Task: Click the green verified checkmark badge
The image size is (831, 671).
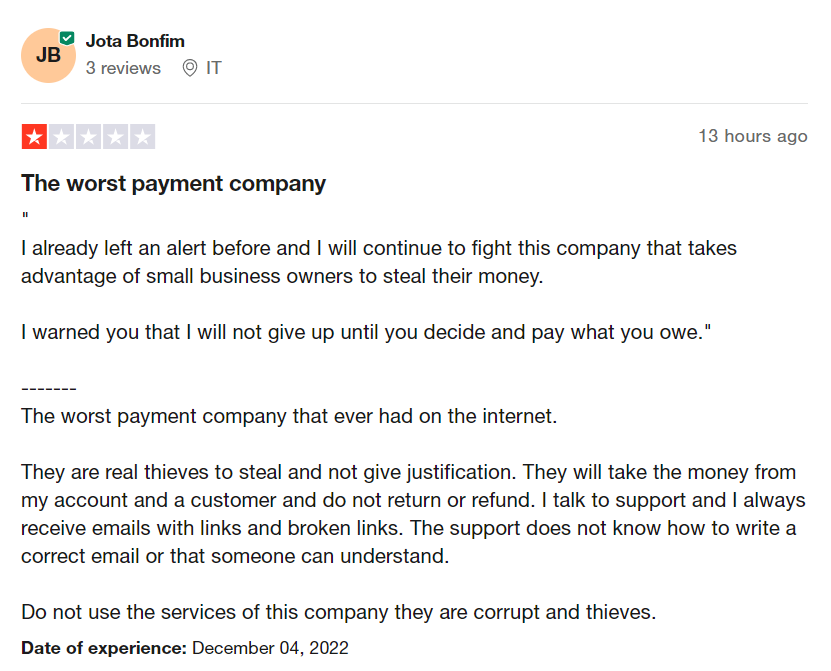Action: point(67,38)
